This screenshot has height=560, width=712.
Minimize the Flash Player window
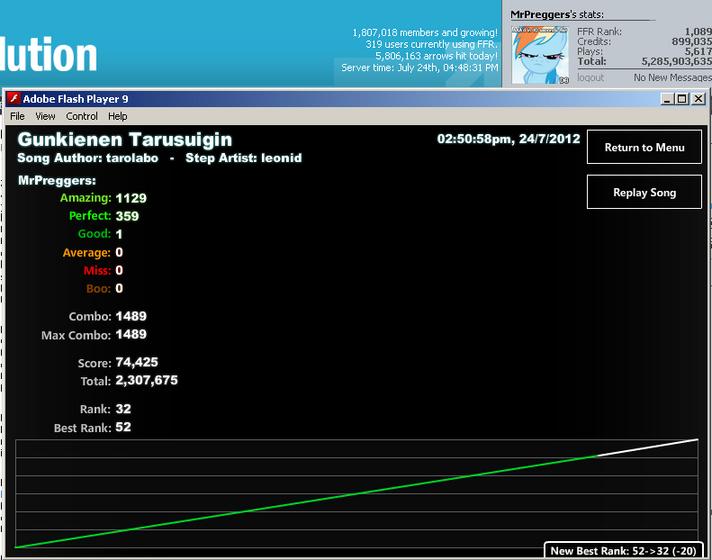click(x=667, y=99)
